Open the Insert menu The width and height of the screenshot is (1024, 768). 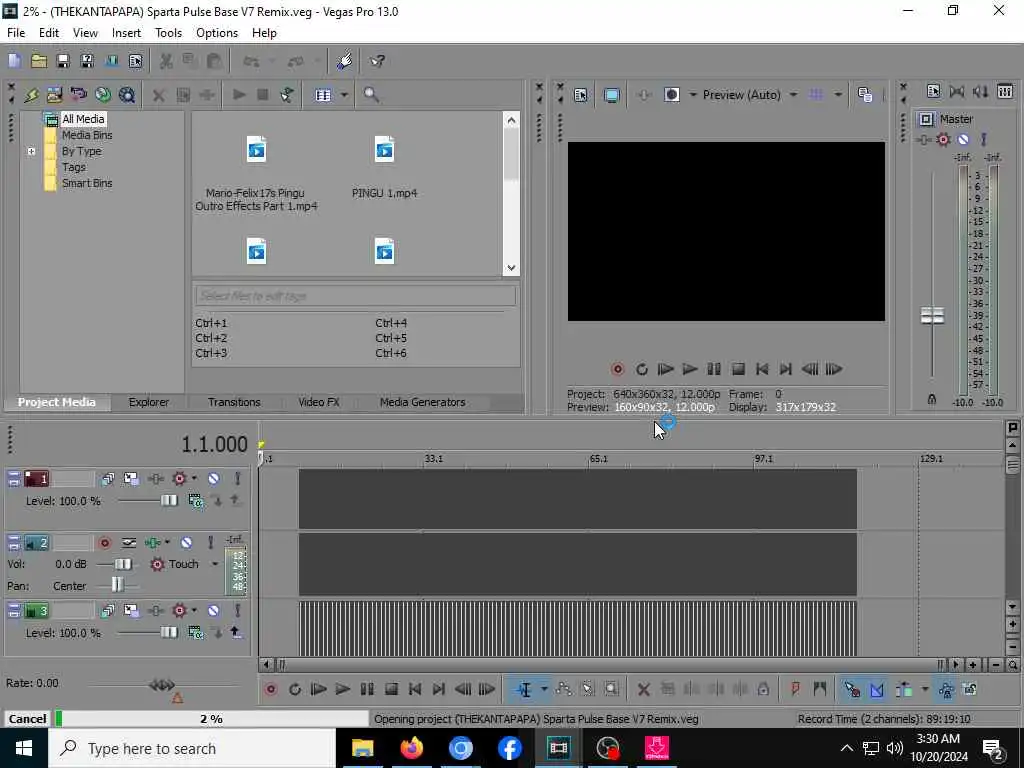[x=126, y=33]
